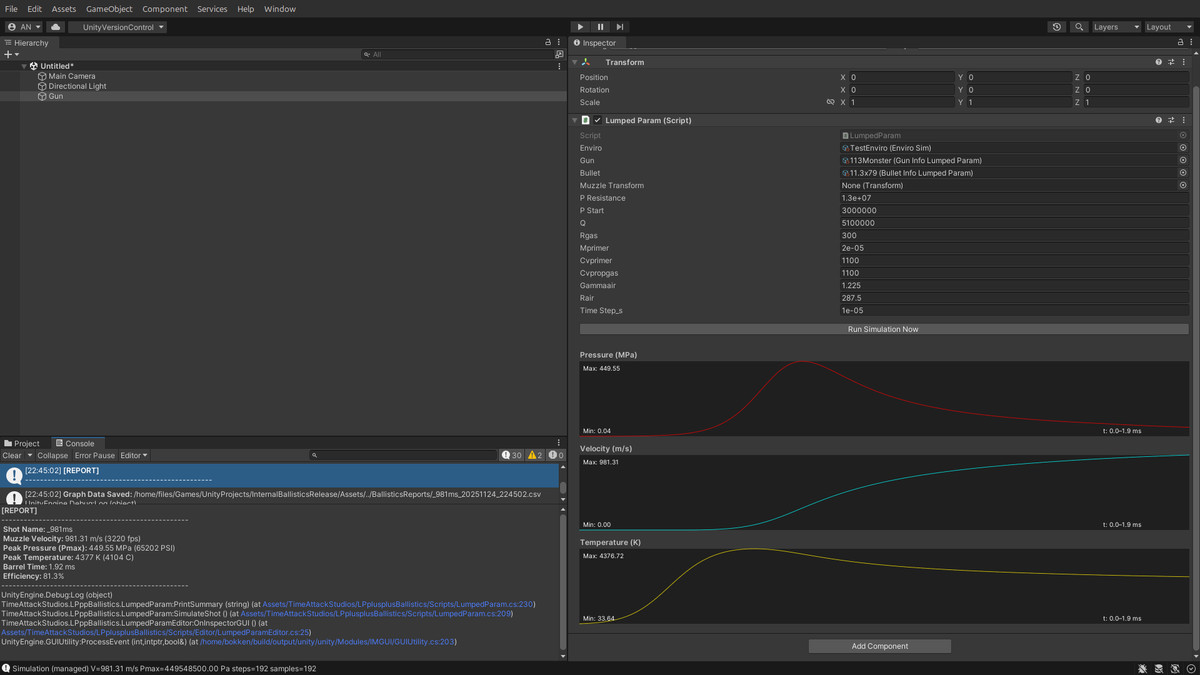Image resolution: width=1200 pixels, height=675 pixels.
Task: Open the Hierarchy panel options with the kebab icon
Action: coord(558,42)
